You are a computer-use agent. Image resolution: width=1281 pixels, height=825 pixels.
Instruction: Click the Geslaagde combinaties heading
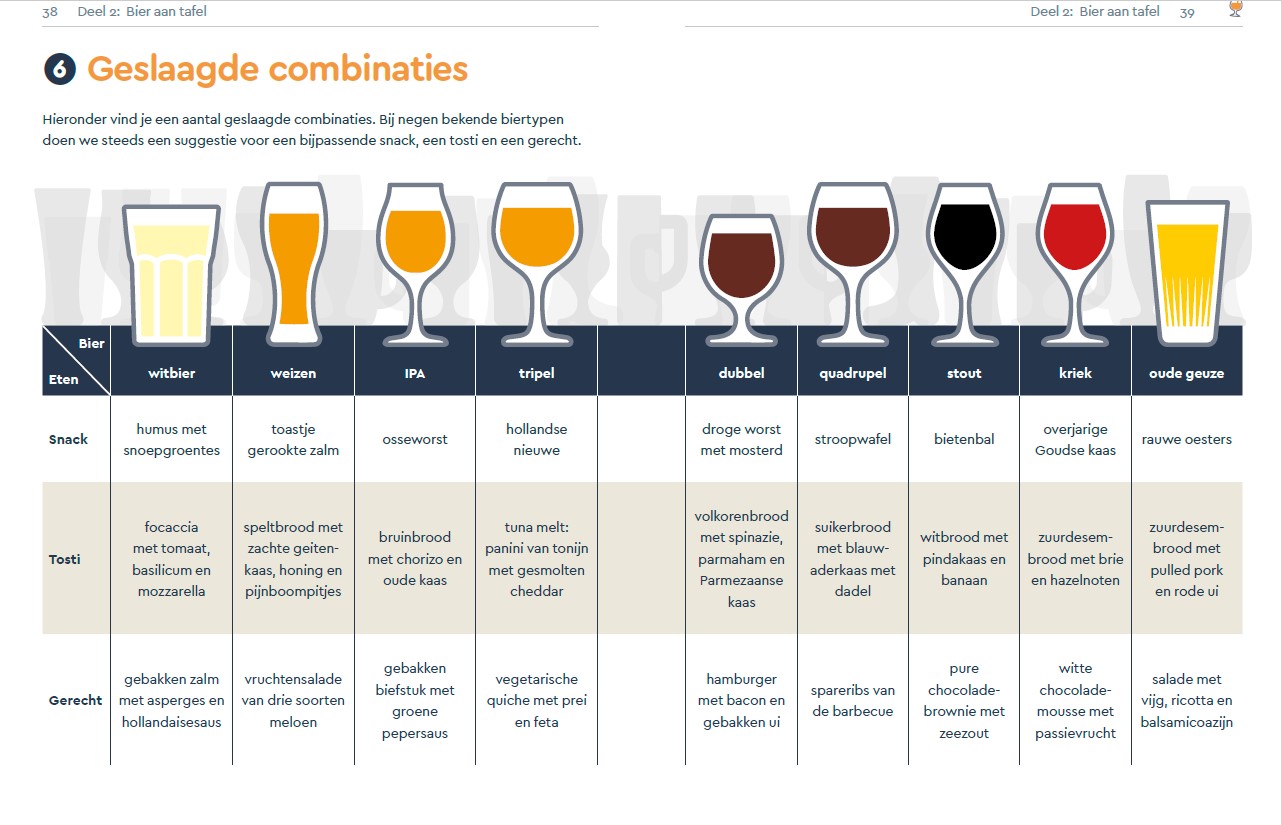click(277, 69)
